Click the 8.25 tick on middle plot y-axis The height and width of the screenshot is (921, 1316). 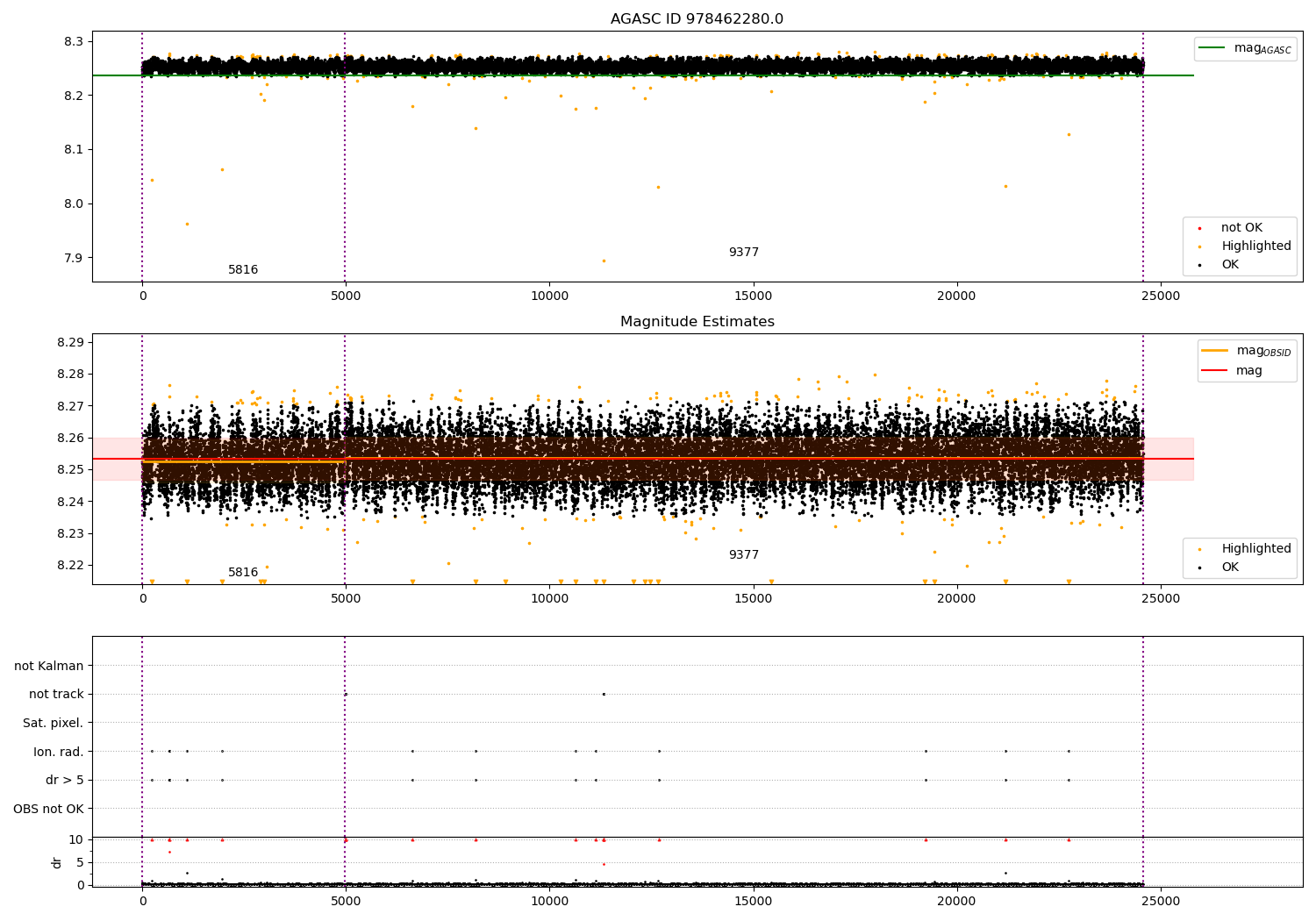click(x=70, y=470)
